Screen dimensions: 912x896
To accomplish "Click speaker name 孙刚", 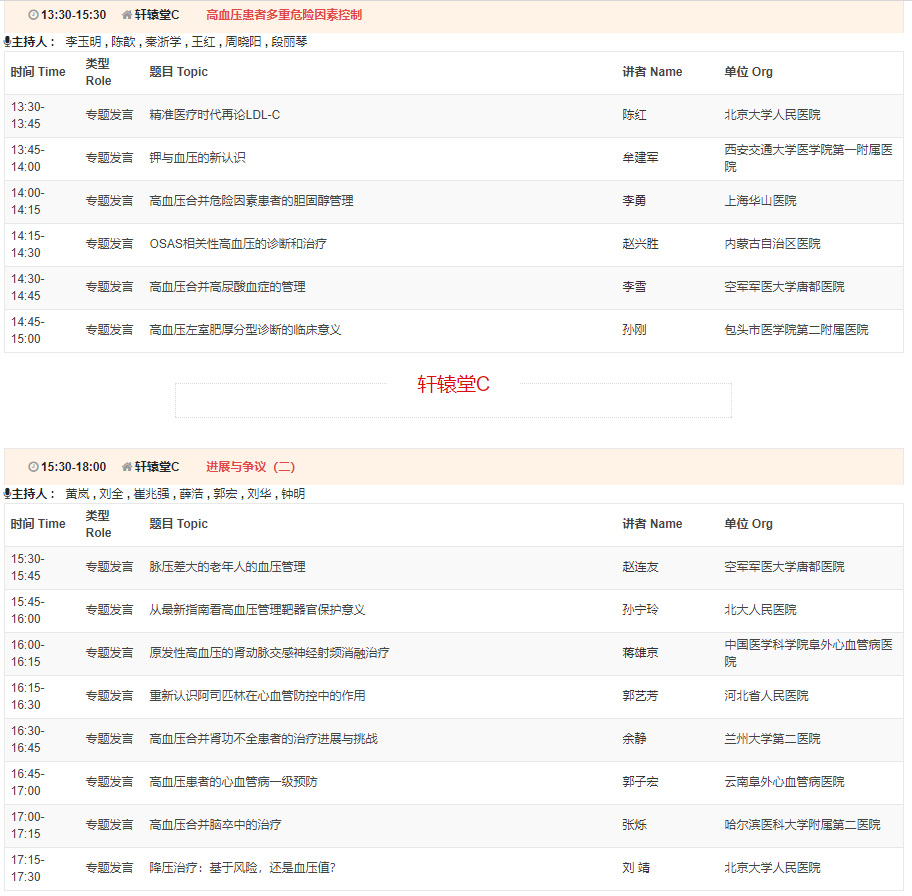I will click(634, 330).
